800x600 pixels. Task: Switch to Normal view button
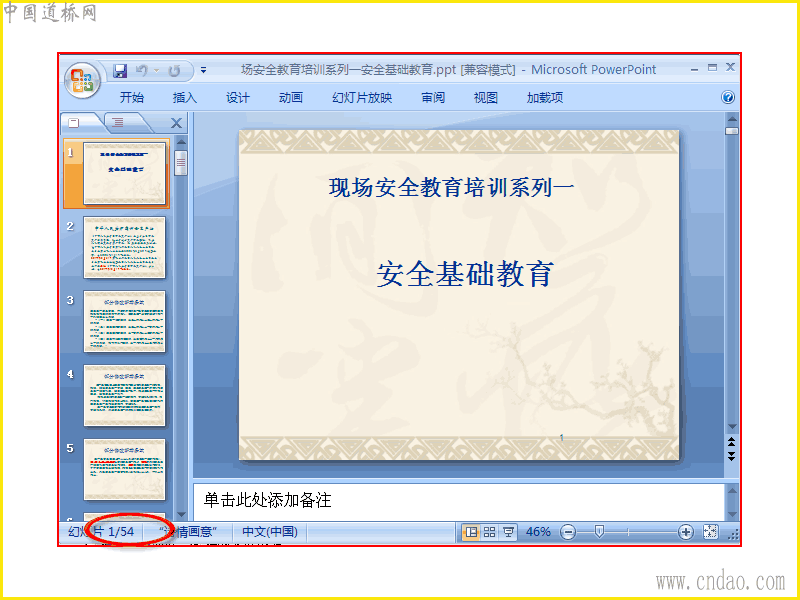point(471,532)
